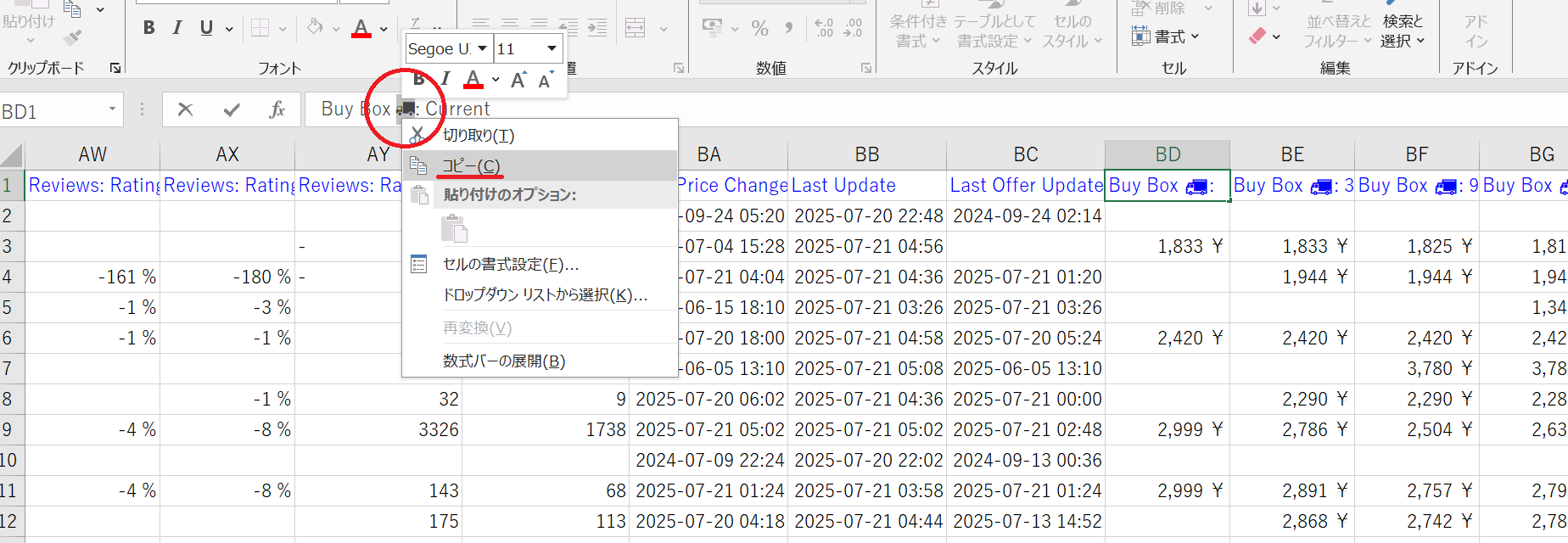Confirm the entry with the checkmark icon
The image size is (1568, 543).
tap(231, 109)
